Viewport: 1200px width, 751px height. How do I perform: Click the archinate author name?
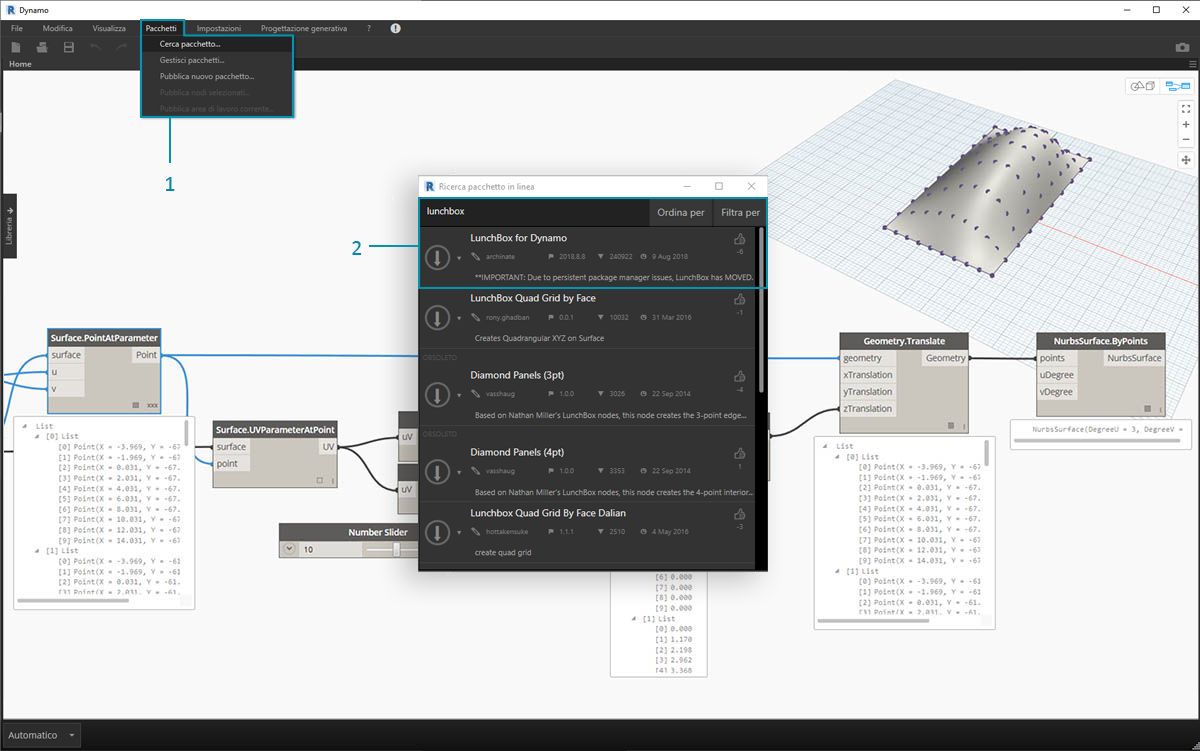[502, 257]
